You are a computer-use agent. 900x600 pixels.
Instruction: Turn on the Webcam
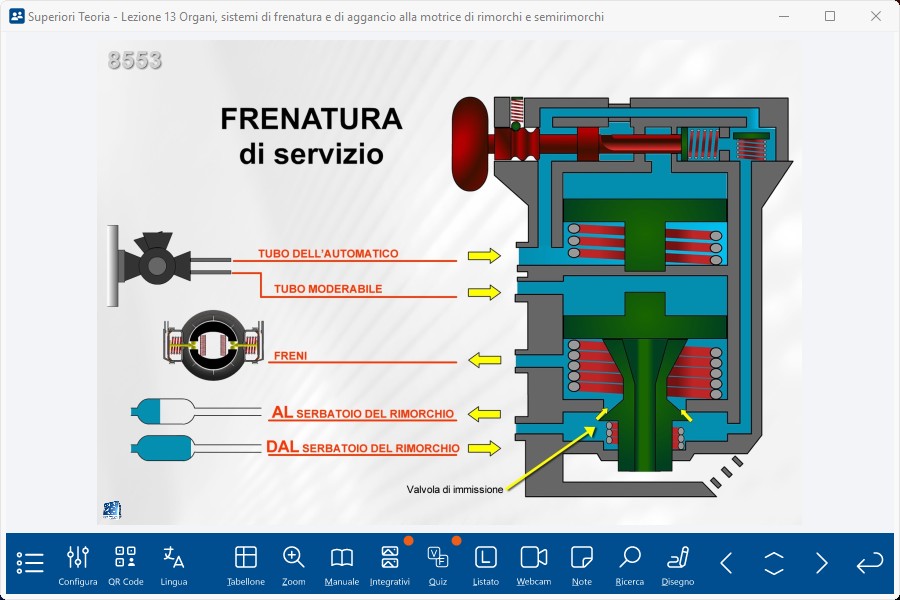(x=534, y=564)
